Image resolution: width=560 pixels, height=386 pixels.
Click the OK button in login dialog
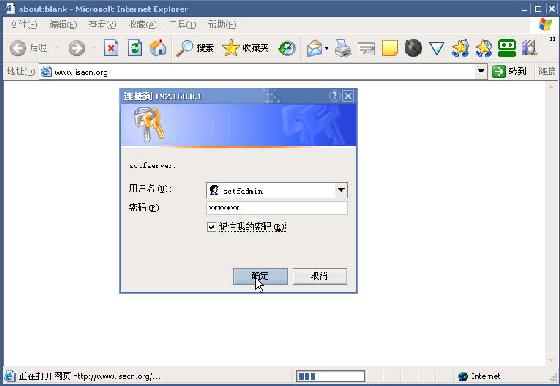(x=260, y=276)
